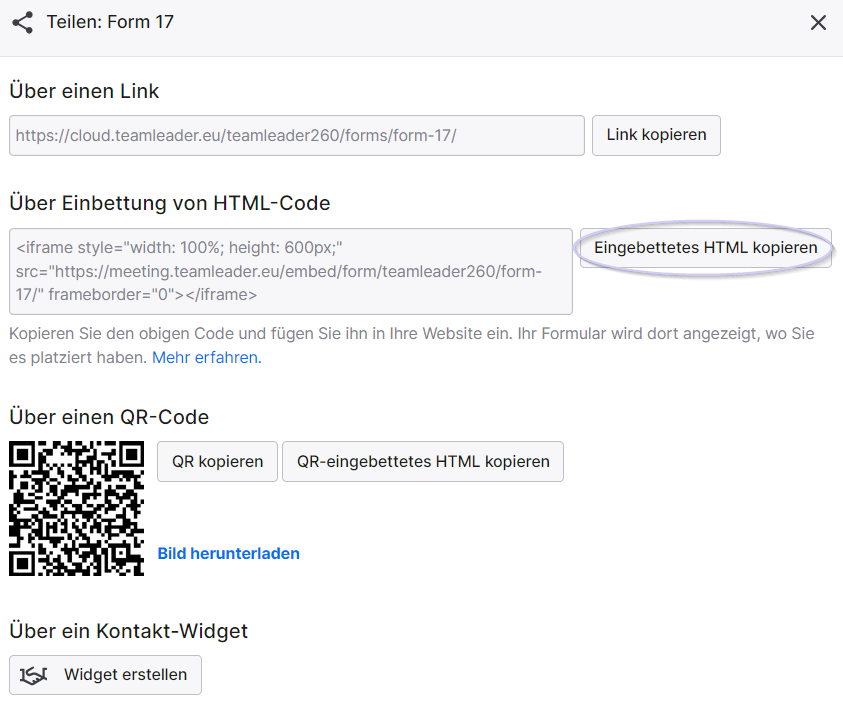Image resolution: width=843 pixels, height=724 pixels.
Task: Click the Link kopieren button
Action: pos(656,135)
